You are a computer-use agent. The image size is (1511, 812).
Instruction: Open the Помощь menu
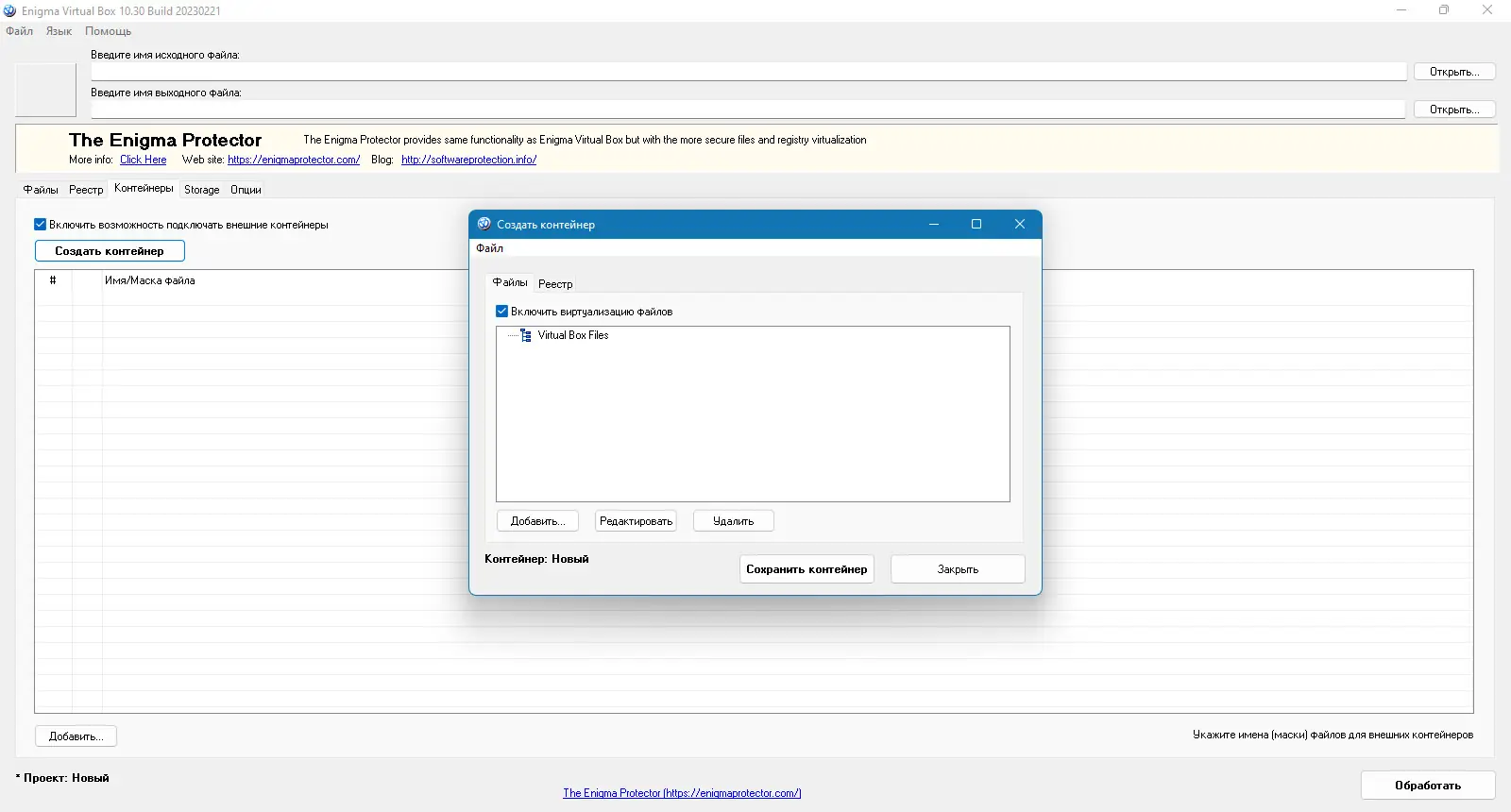tap(109, 31)
